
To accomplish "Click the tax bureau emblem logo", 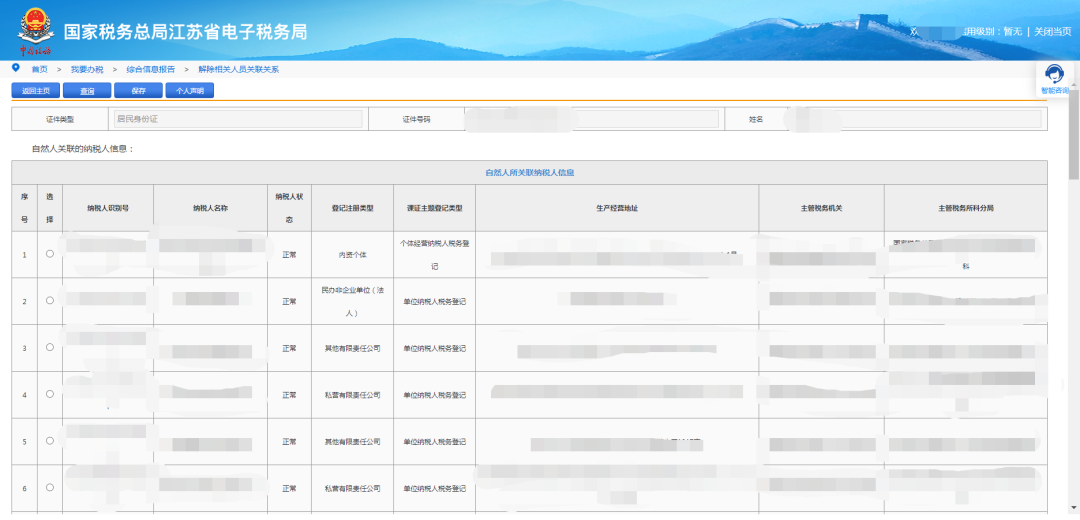I will pos(35,28).
